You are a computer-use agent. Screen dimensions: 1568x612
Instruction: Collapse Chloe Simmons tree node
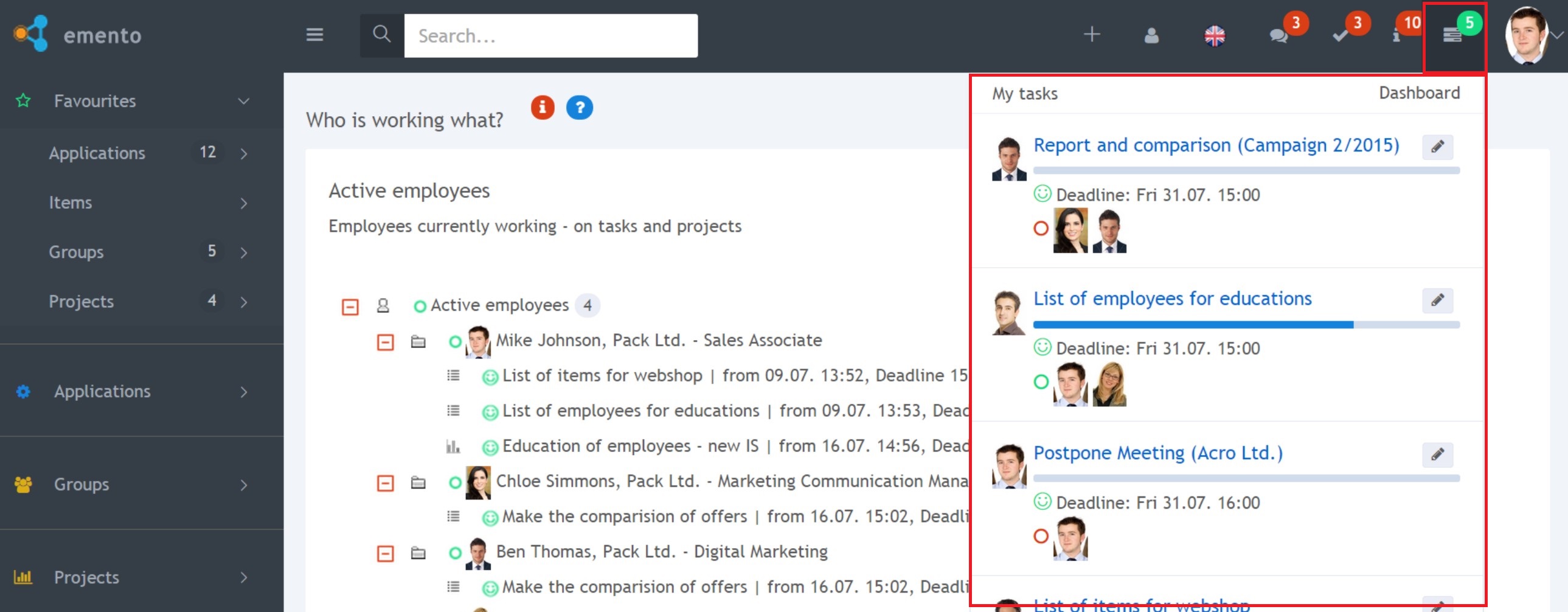click(385, 483)
